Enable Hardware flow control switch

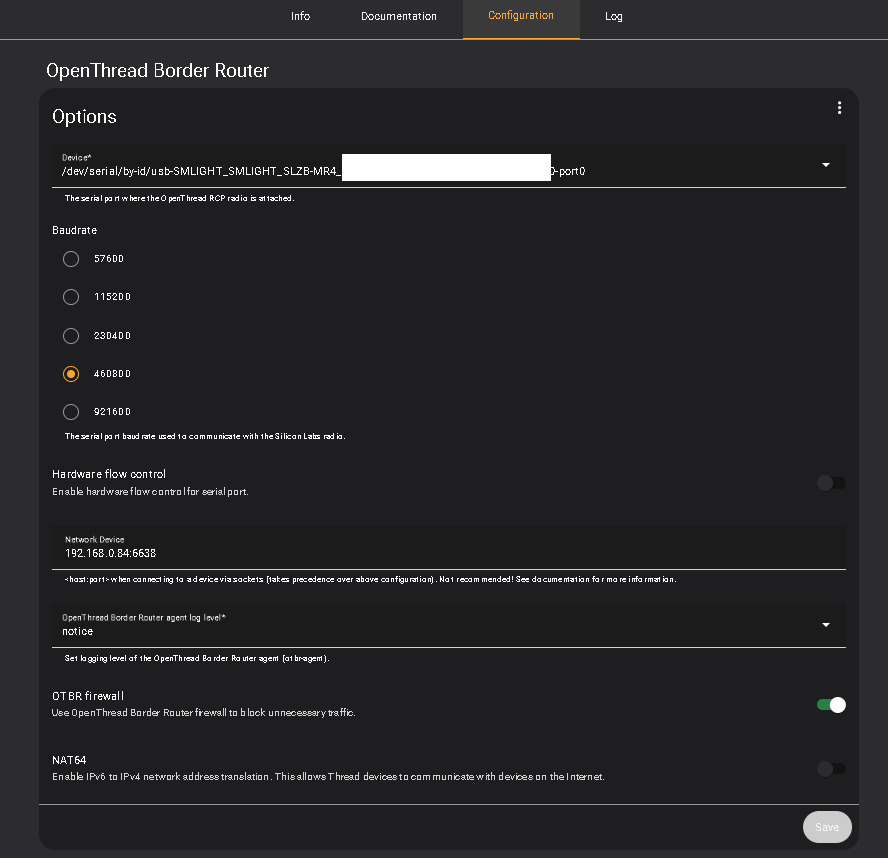(831, 483)
